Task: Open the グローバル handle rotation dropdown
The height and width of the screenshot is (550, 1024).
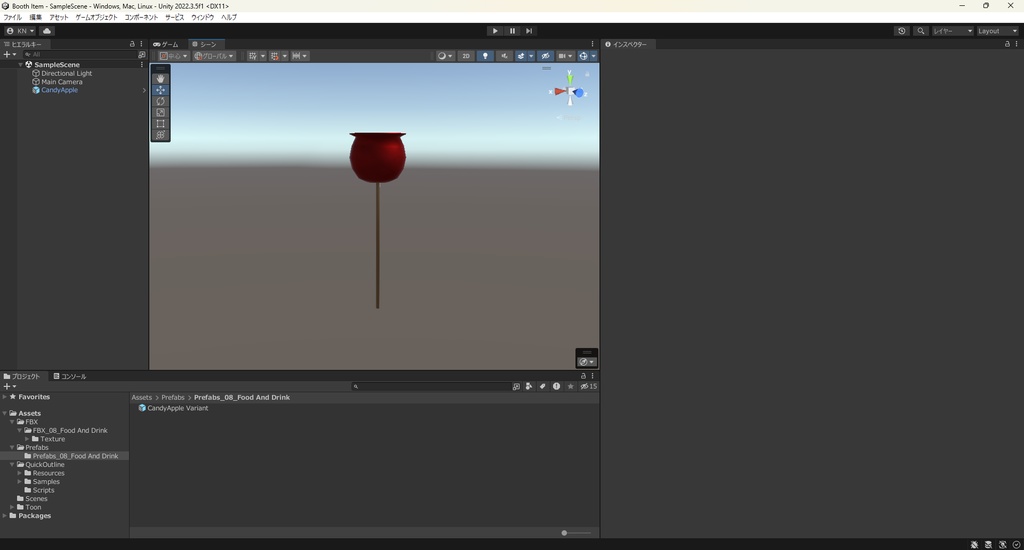Action: [214, 56]
